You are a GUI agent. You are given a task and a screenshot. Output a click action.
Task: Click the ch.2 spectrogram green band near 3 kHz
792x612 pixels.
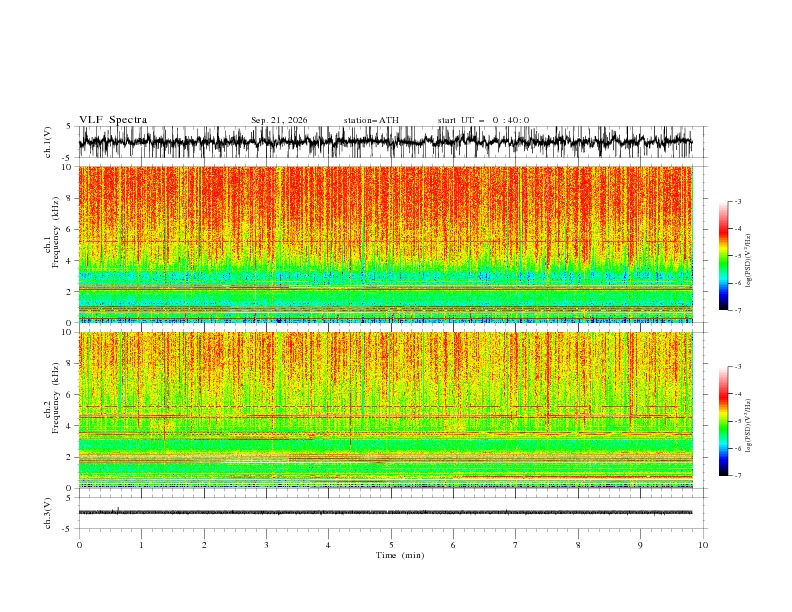[385, 445]
